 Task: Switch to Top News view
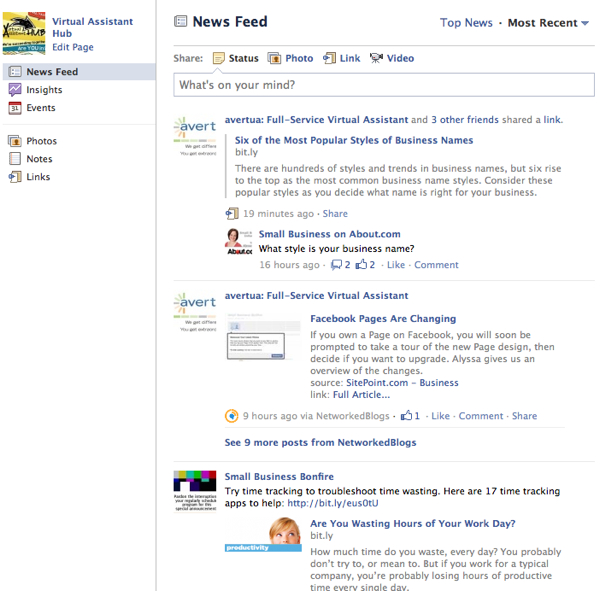[466, 23]
